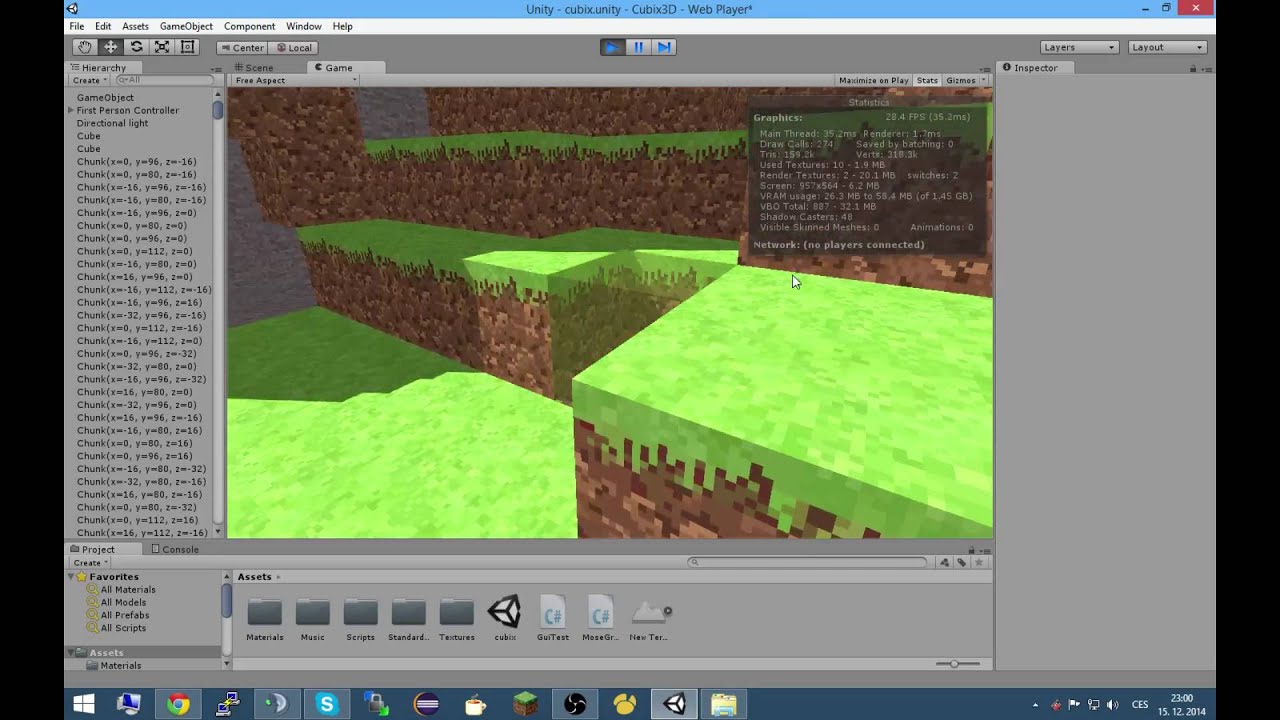Open the GameObject menu
The image size is (1280, 720).
186,26
